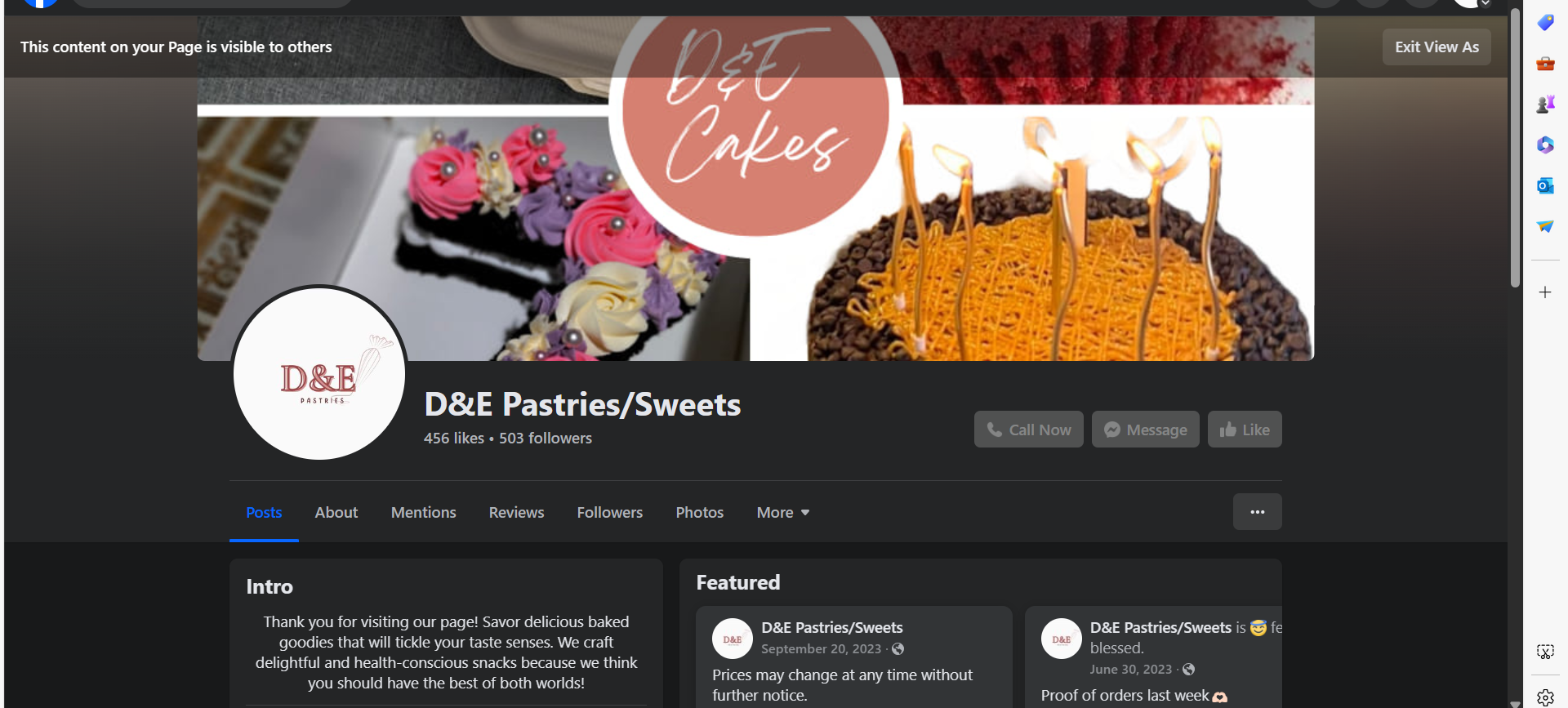Click the vertical page scrollbar
1568x708 pixels.
pos(1515,147)
